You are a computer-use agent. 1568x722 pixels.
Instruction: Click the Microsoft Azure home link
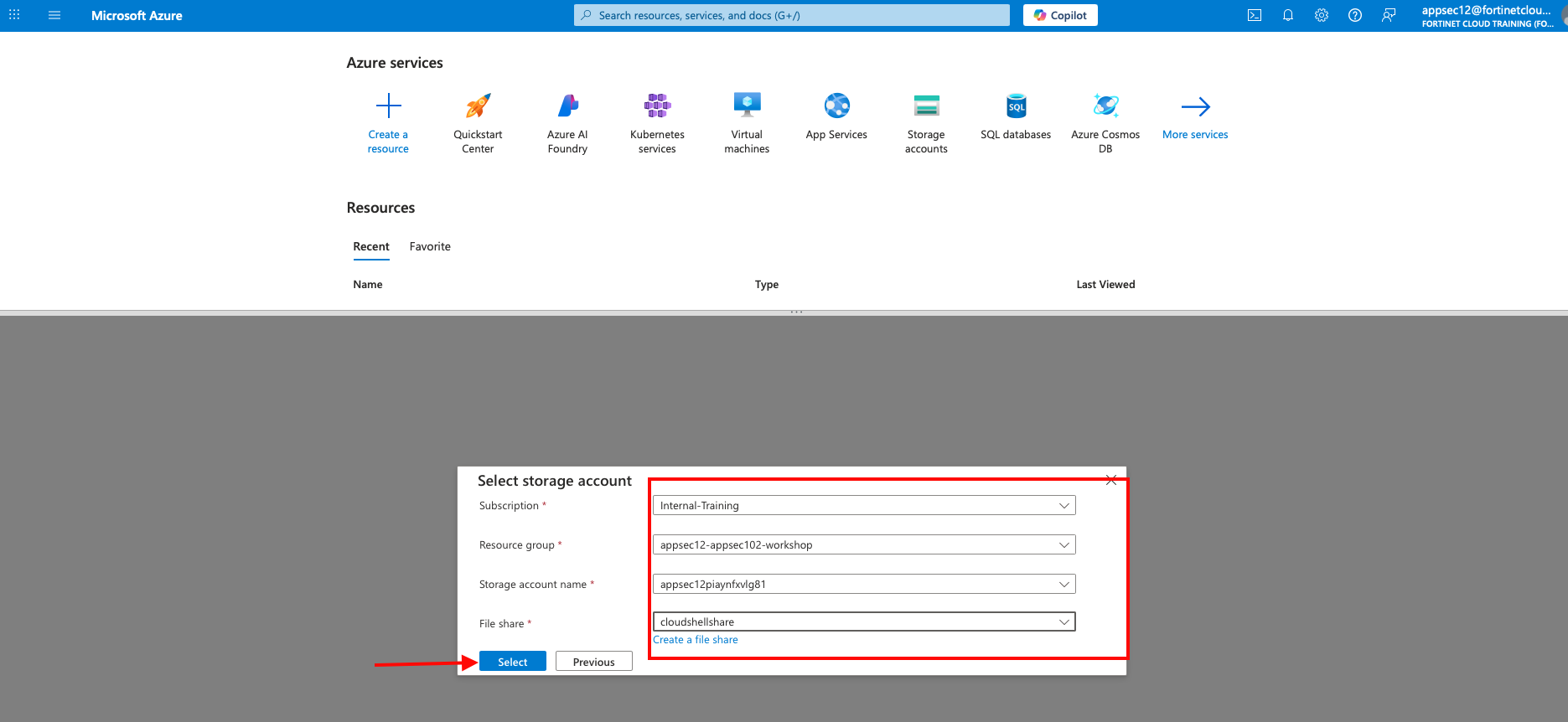coord(137,15)
